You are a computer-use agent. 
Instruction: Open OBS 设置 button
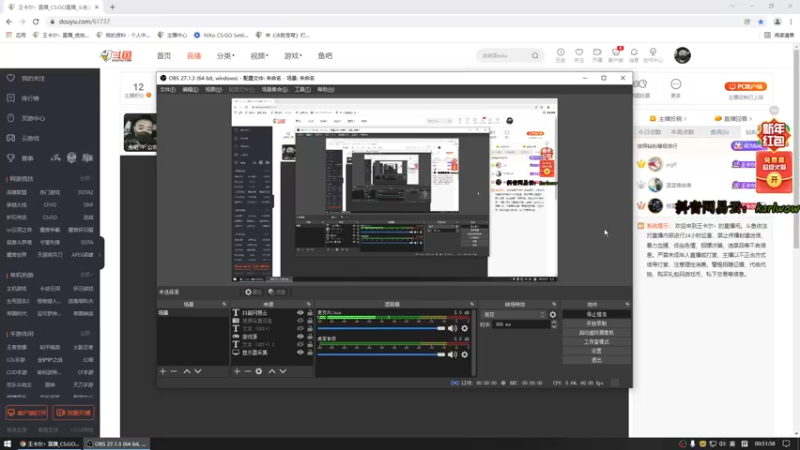pyautogui.click(x=596, y=351)
